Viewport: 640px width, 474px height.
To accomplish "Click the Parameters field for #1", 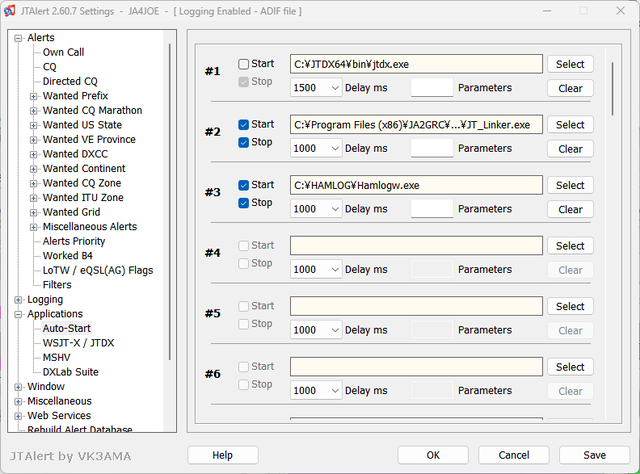I will pos(432,87).
